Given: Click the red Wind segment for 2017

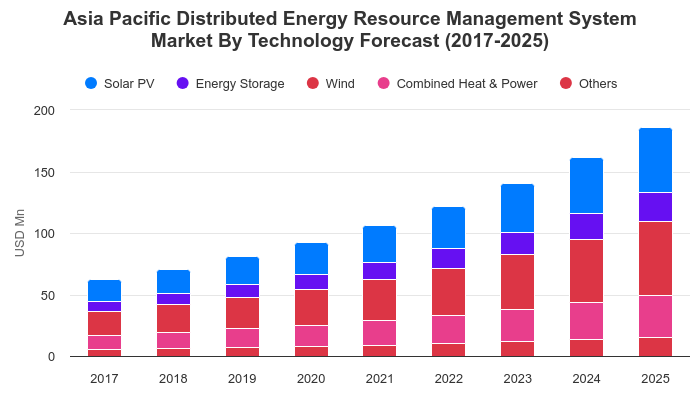Looking at the screenshot, I should click(104, 323).
